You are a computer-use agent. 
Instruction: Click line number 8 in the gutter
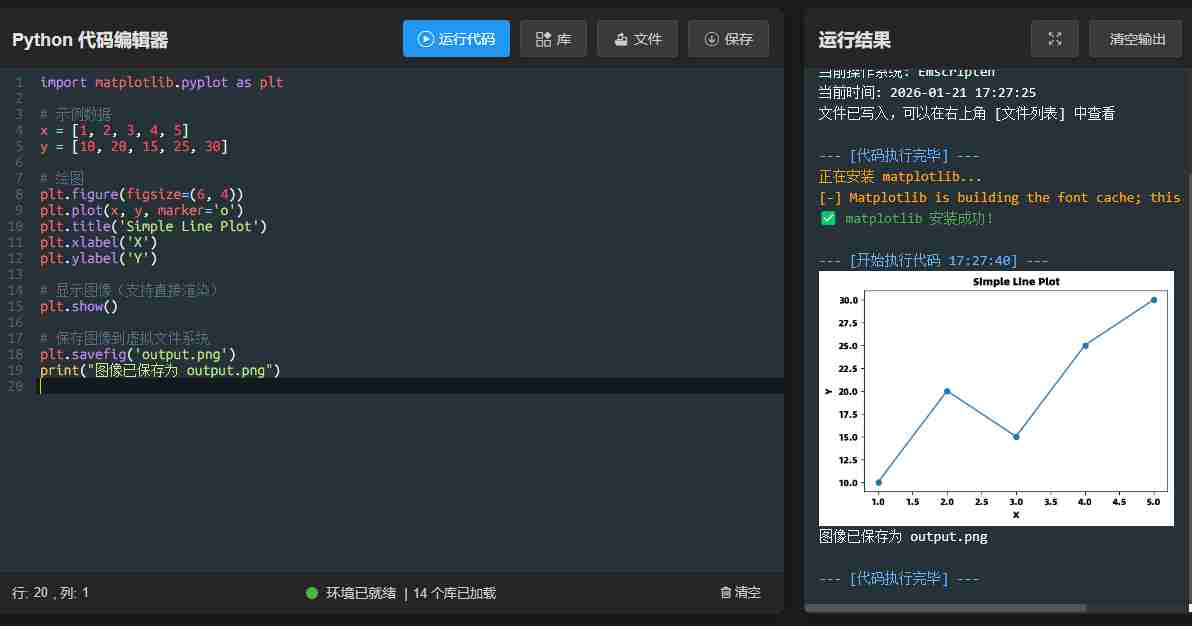pos(19,178)
